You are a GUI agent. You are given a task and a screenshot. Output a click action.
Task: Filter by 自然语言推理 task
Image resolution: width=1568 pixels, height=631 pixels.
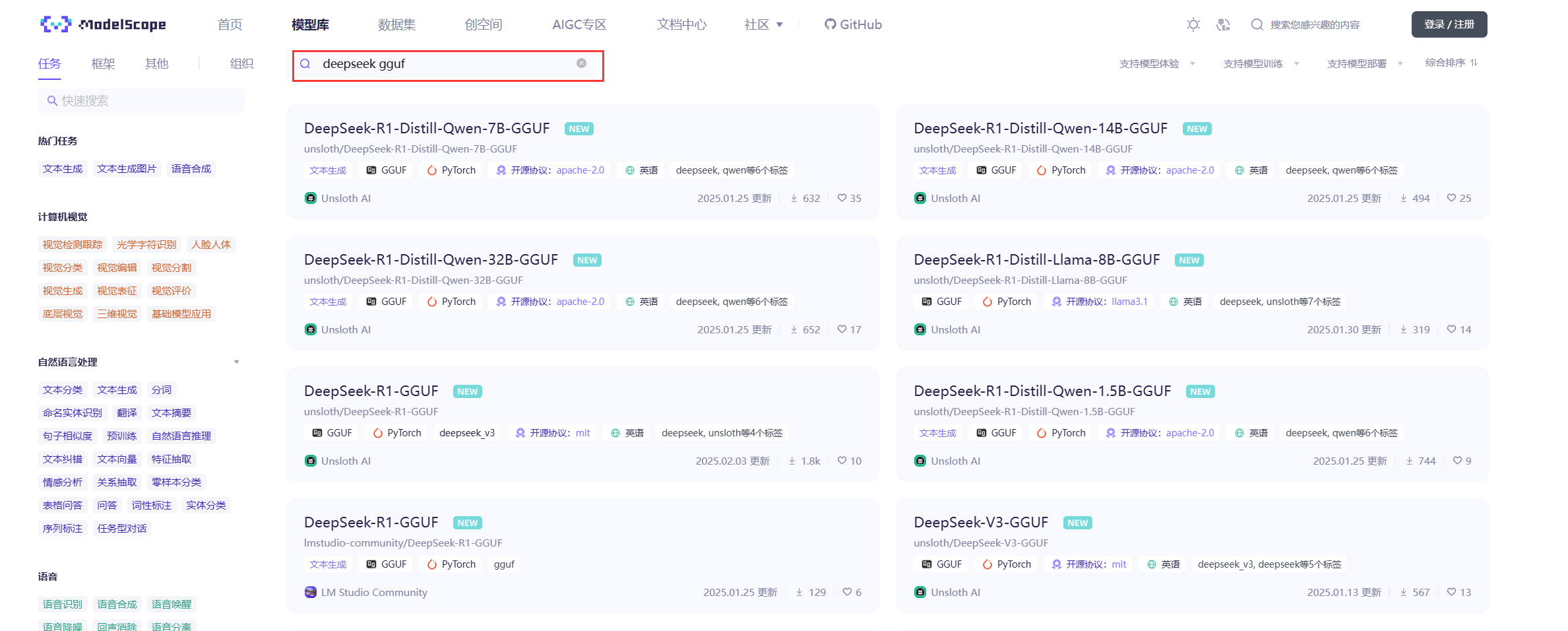click(x=181, y=436)
